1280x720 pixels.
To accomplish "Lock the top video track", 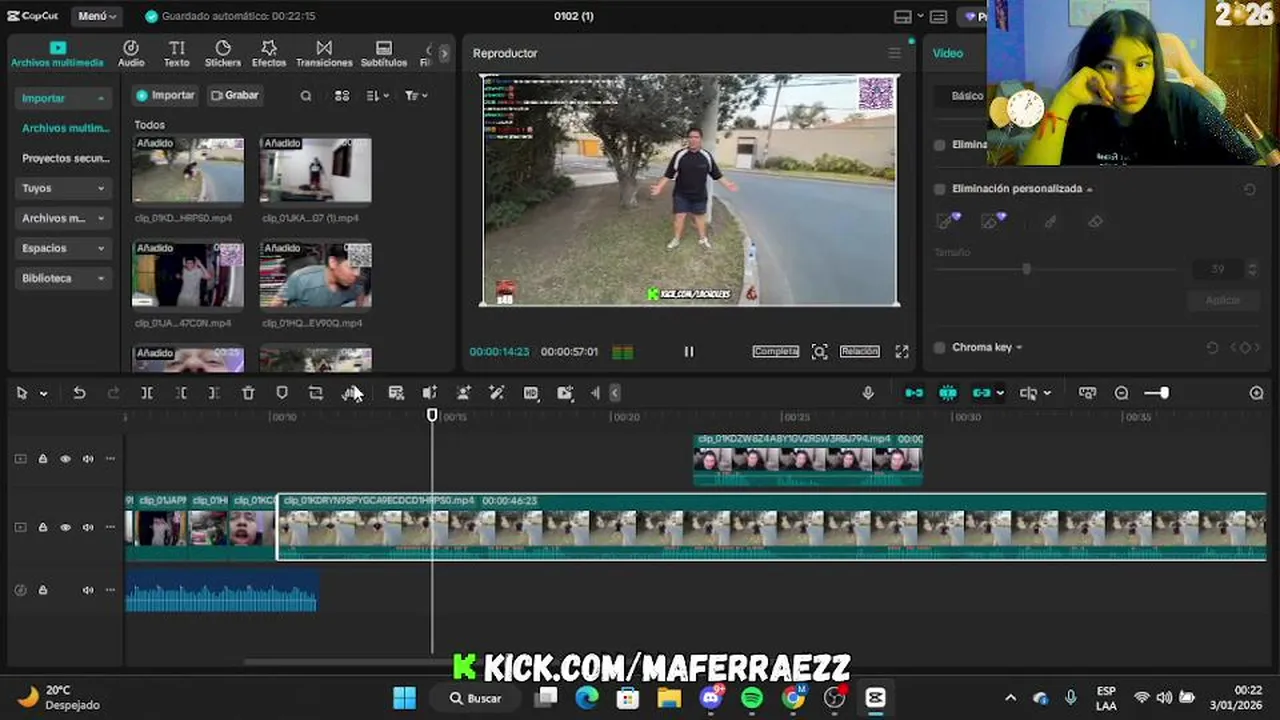I will 43,459.
